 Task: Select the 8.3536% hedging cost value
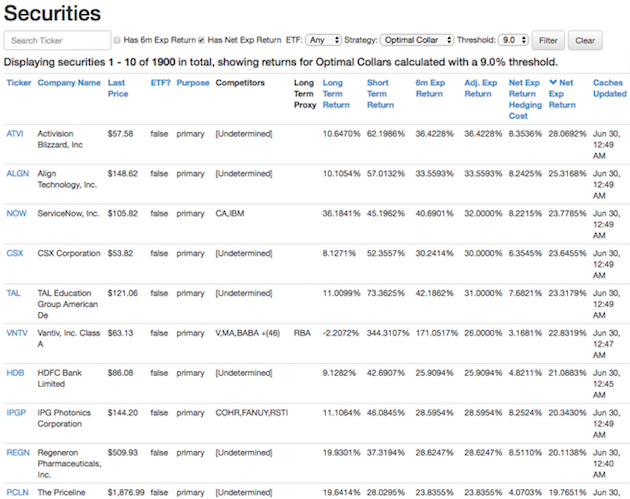[x=525, y=134]
